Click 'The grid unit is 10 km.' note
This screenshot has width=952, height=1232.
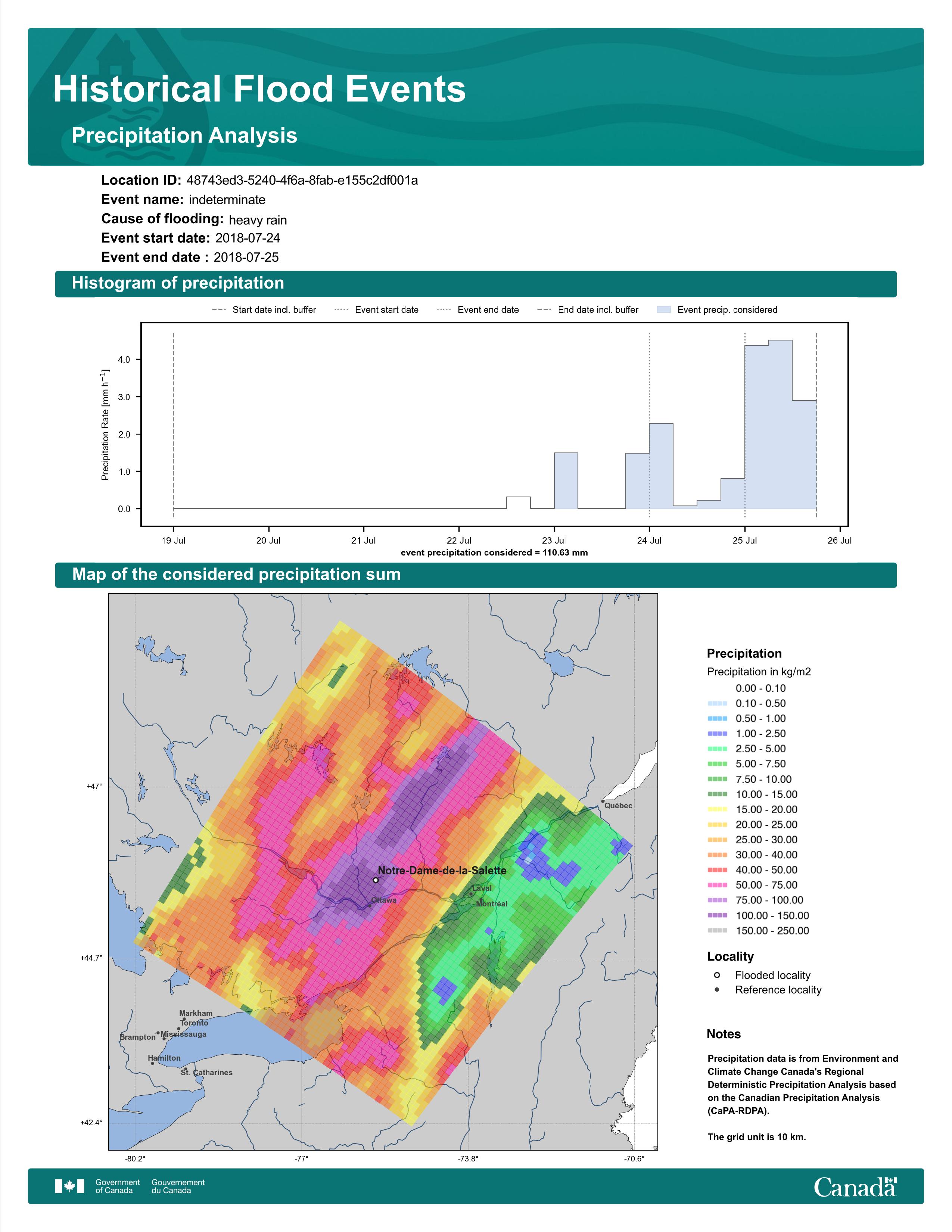click(x=757, y=1137)
